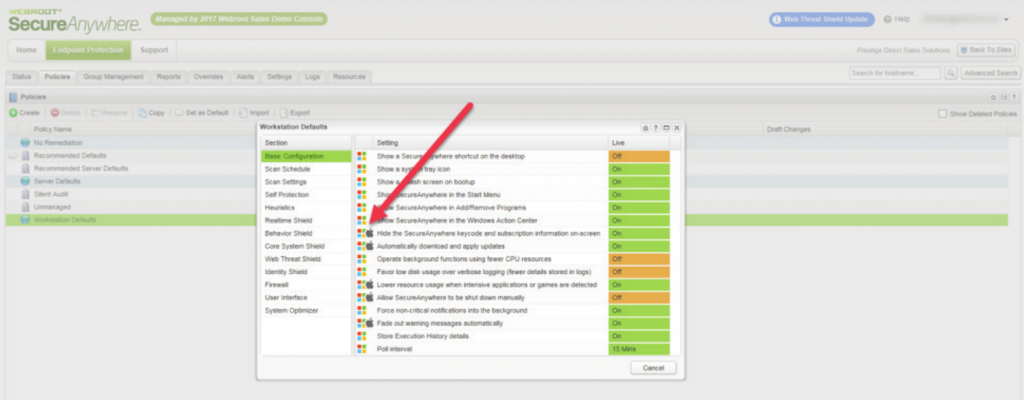The image size is (1024, 400).
Task: Select the No Remediation policy row
Action: tap(507, 142)
